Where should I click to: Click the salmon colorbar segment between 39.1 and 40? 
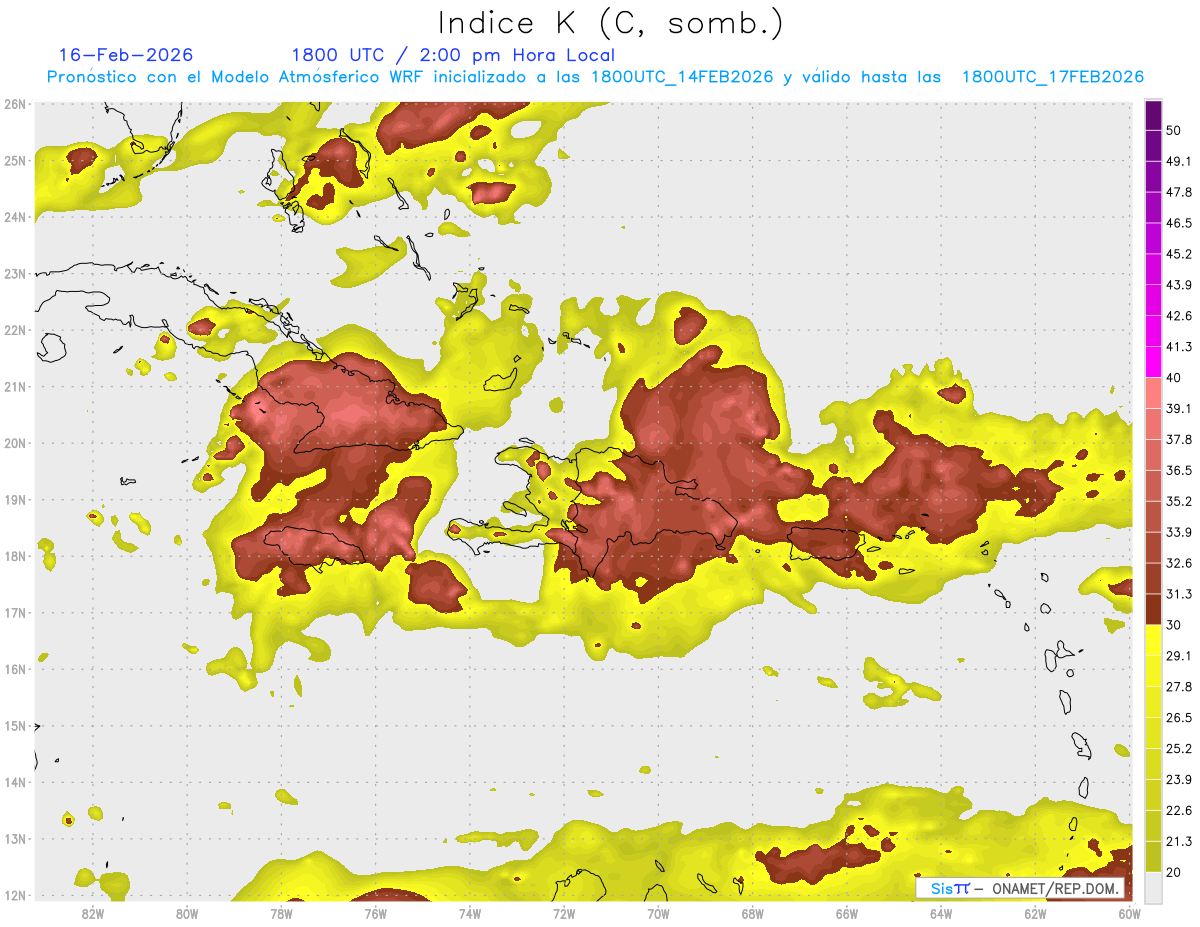pyautogui.click(x=1153, y=393)
